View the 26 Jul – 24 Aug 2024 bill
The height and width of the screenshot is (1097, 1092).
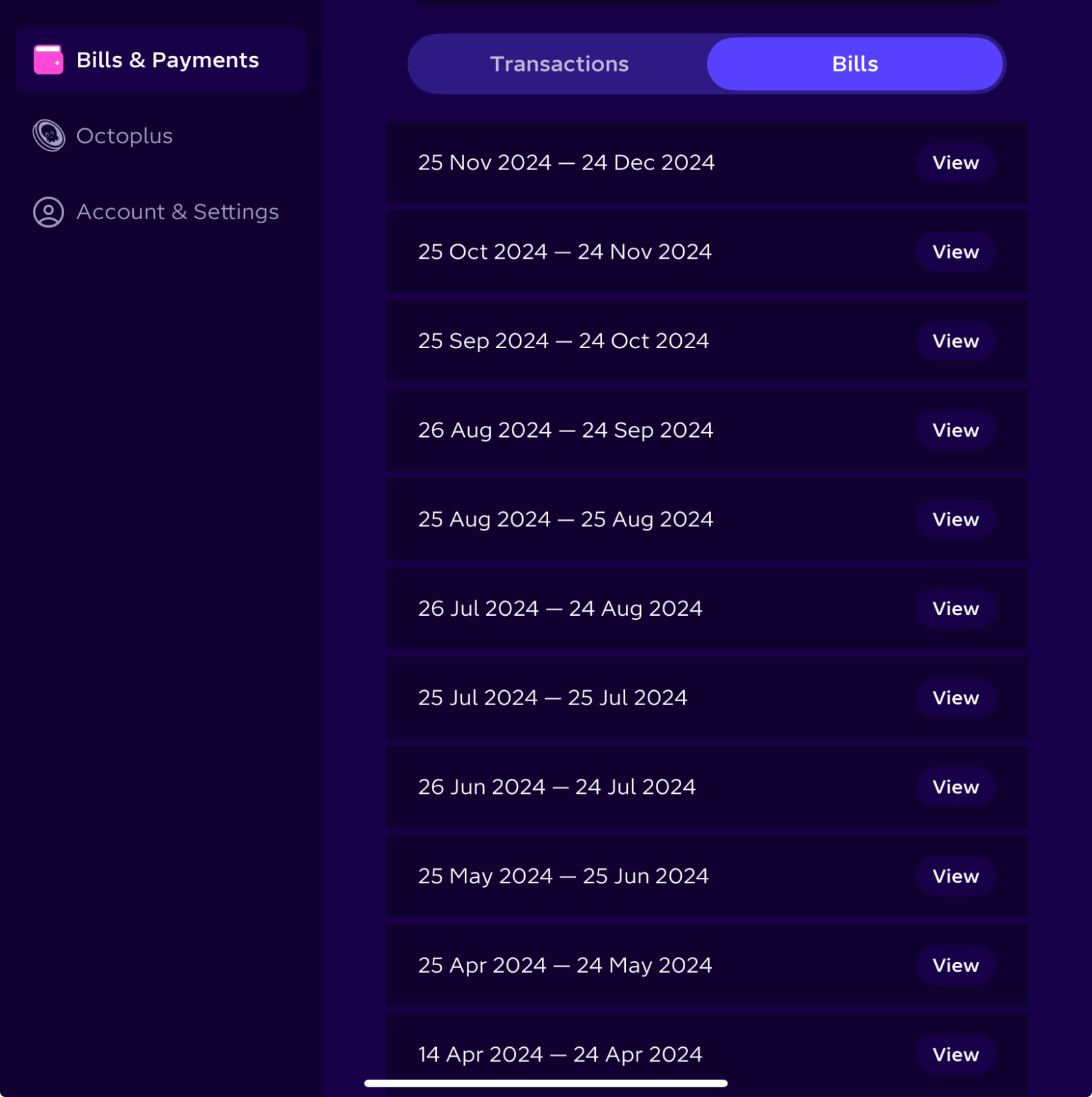coord(955,609)
